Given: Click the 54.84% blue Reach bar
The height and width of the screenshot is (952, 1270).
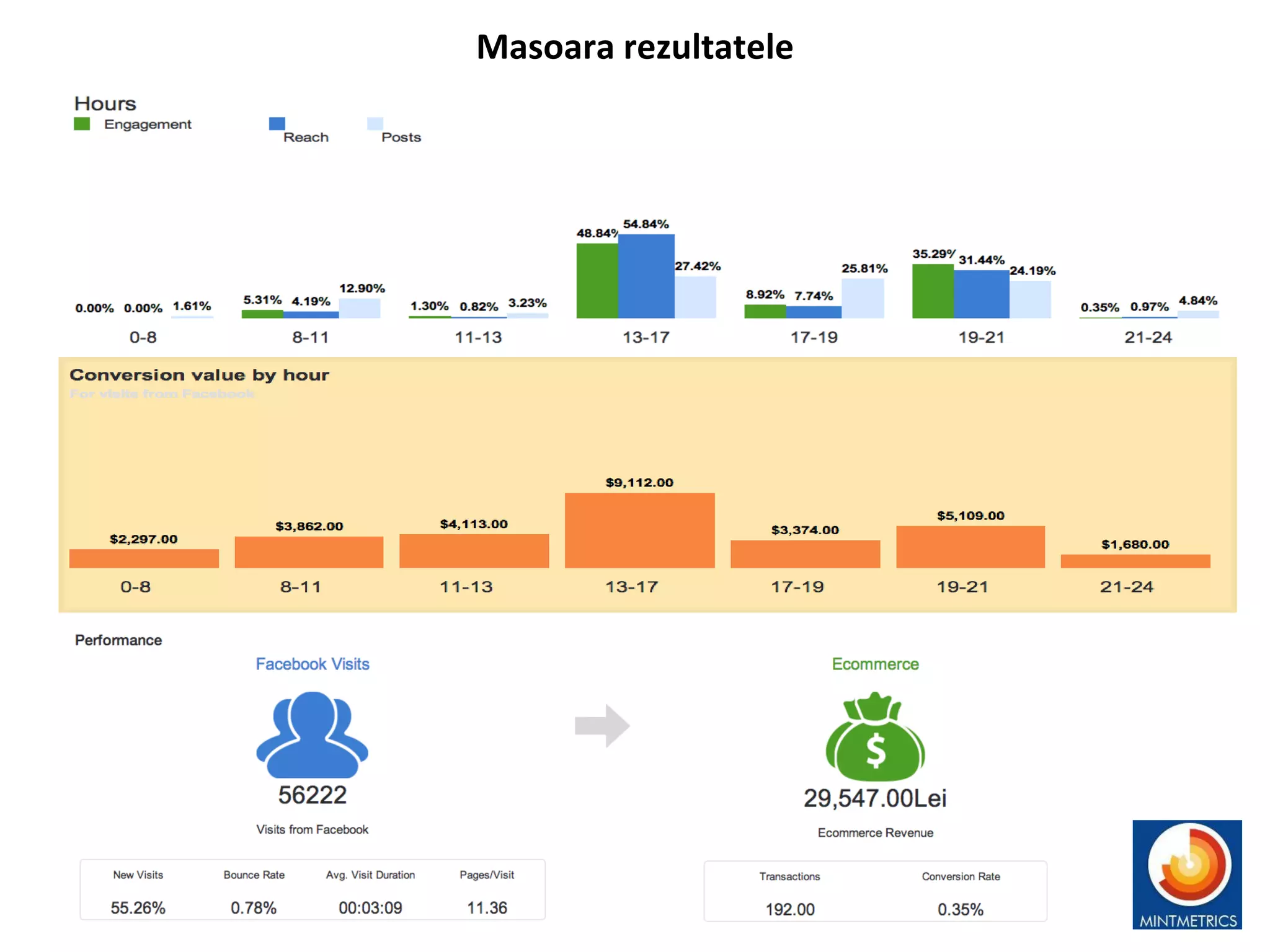Looking at the screenshot, I should click(x=646, y=276).
